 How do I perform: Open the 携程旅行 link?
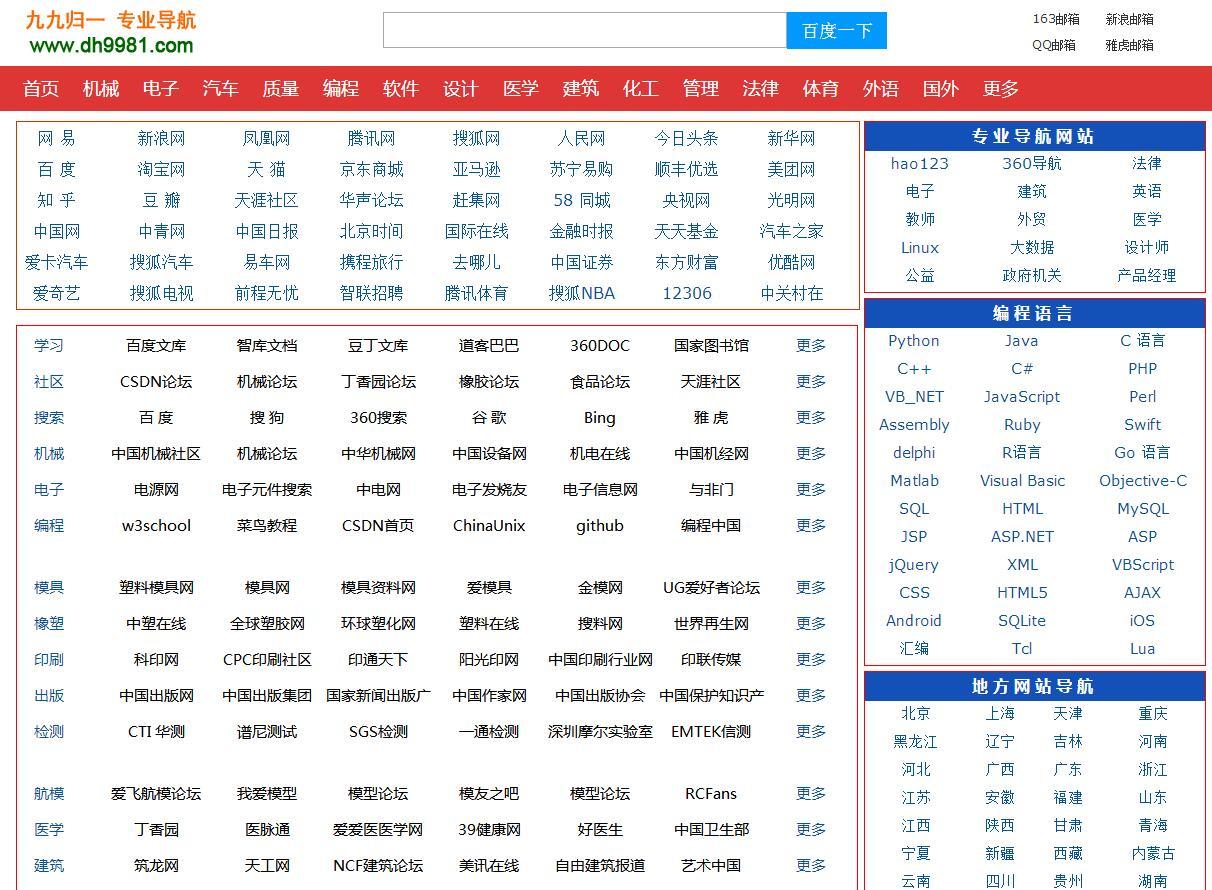click(371, 262)
